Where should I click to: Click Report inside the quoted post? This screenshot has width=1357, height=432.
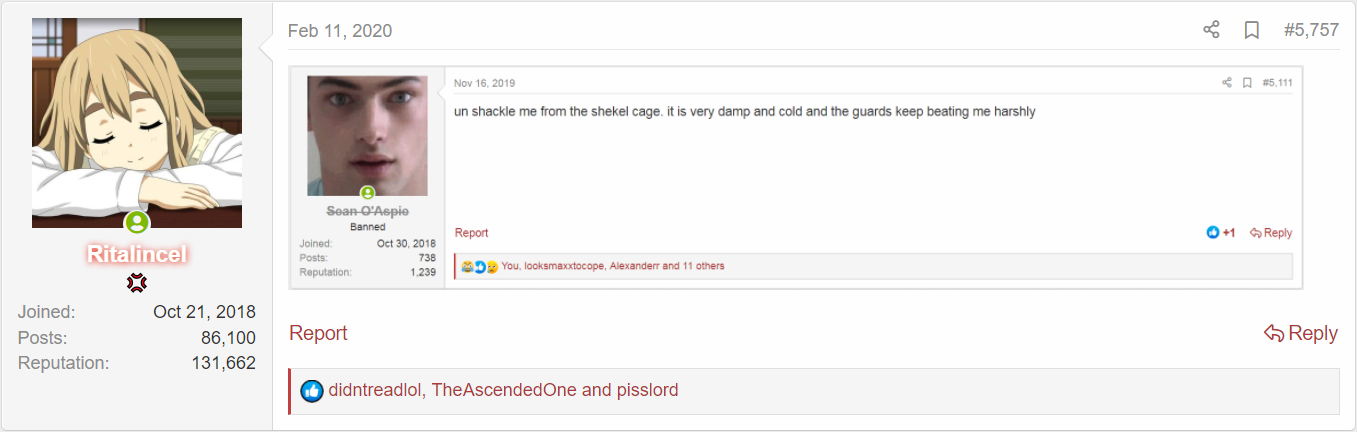tap(471, 233)
